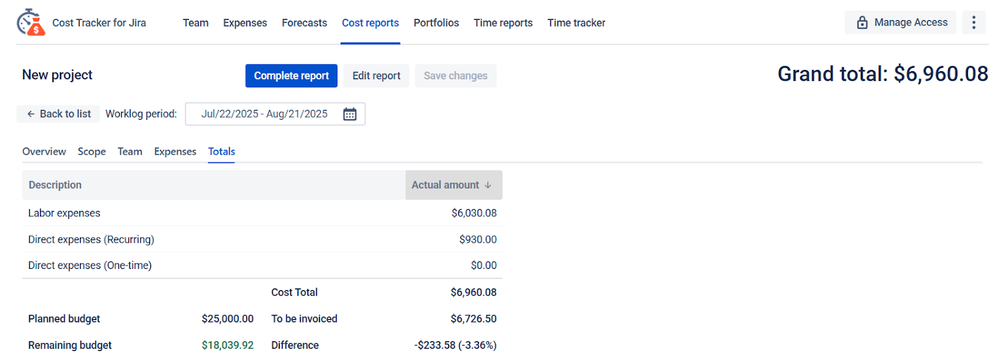Switch to Portfolios in the navigation bar
The image size is (998, 360).
click(x=436, y=23)
